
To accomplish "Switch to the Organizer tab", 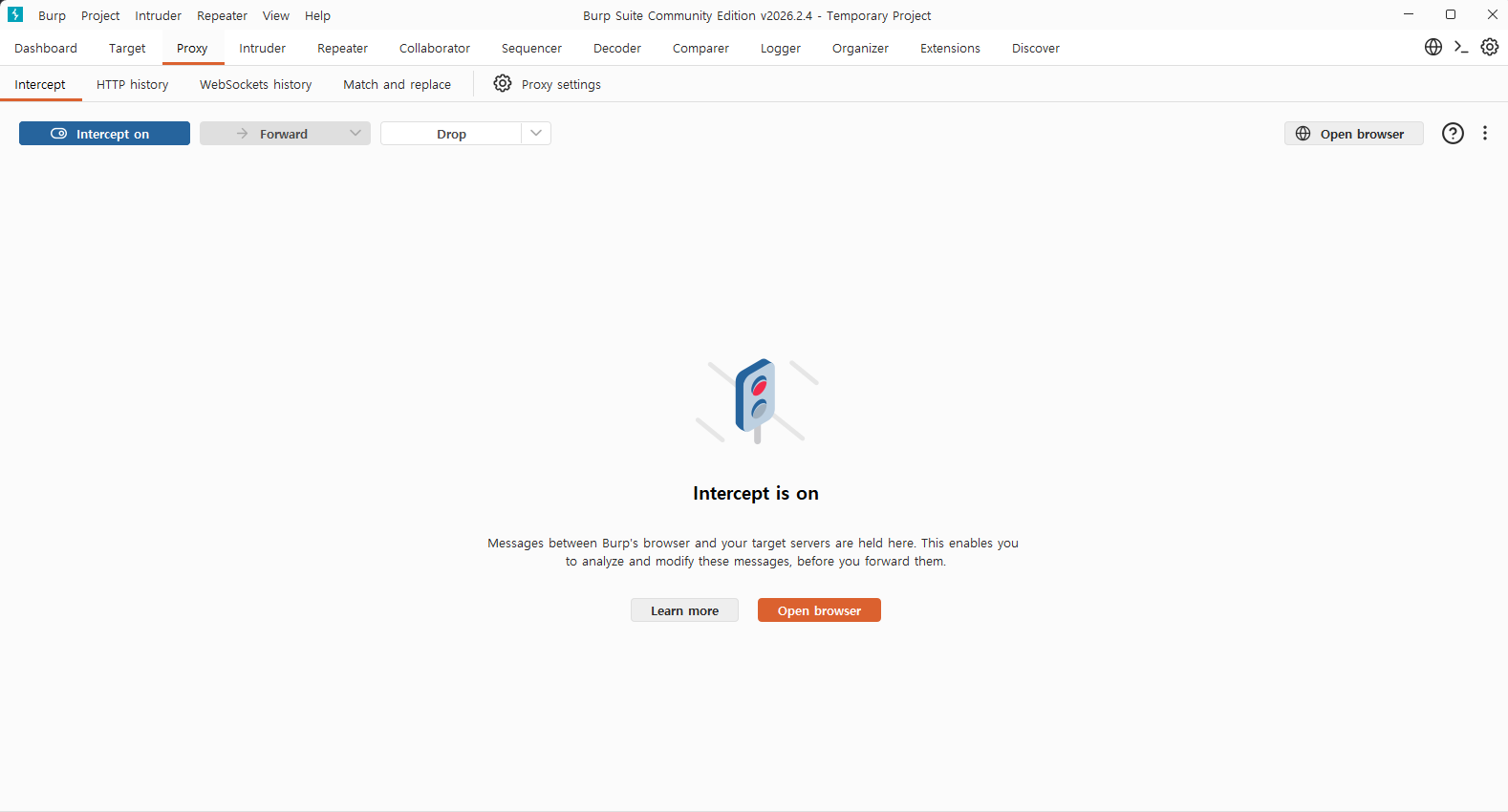I will tap(860, 48).
